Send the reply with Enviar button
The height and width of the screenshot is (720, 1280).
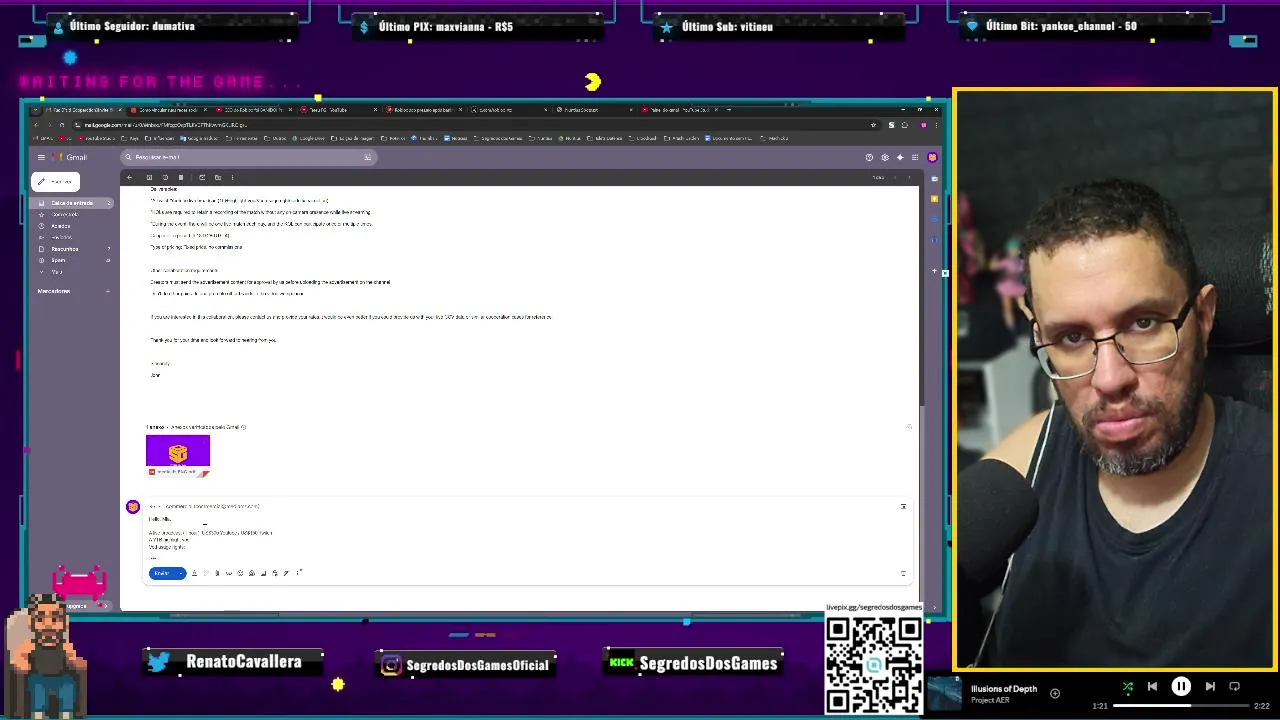coord(162,573)
